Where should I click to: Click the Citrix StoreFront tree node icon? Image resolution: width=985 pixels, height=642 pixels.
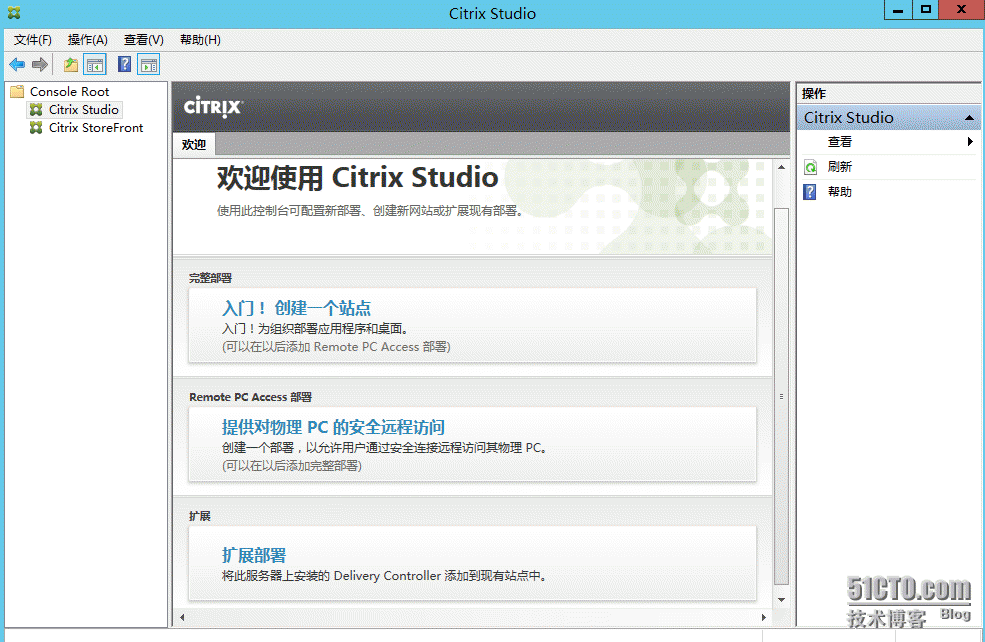click(x=36, y=128)
